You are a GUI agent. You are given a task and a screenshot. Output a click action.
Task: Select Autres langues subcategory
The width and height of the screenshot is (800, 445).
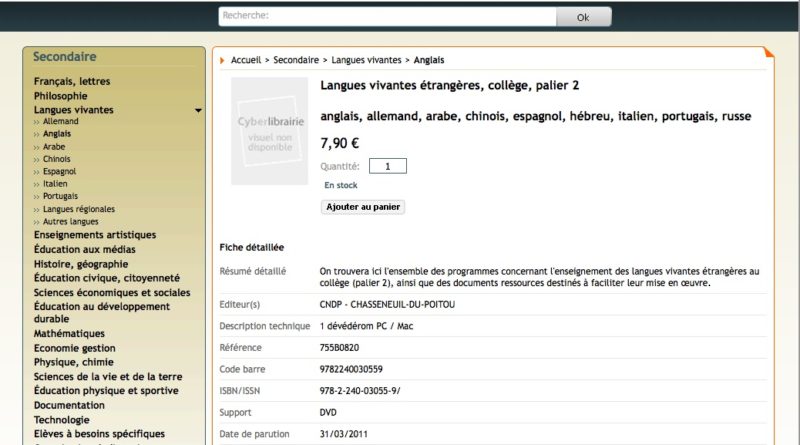click(70, 221)
